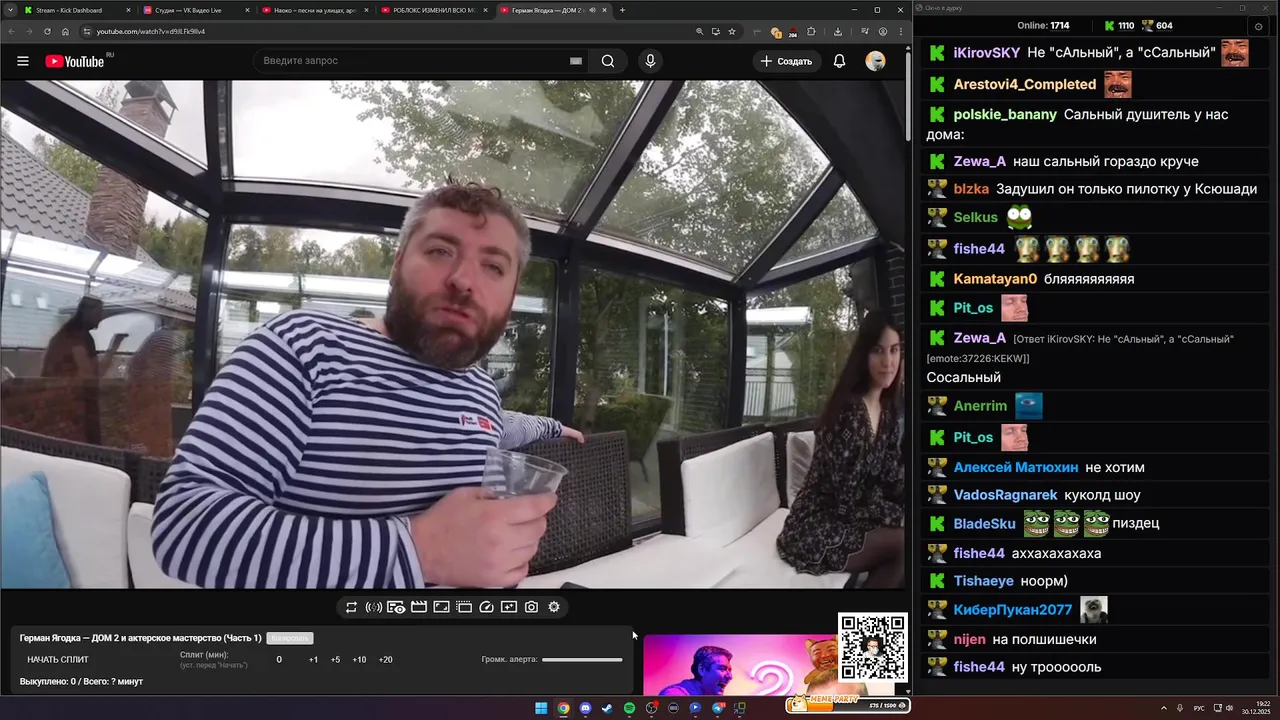Add +5 minutes to split

[335, 660]
